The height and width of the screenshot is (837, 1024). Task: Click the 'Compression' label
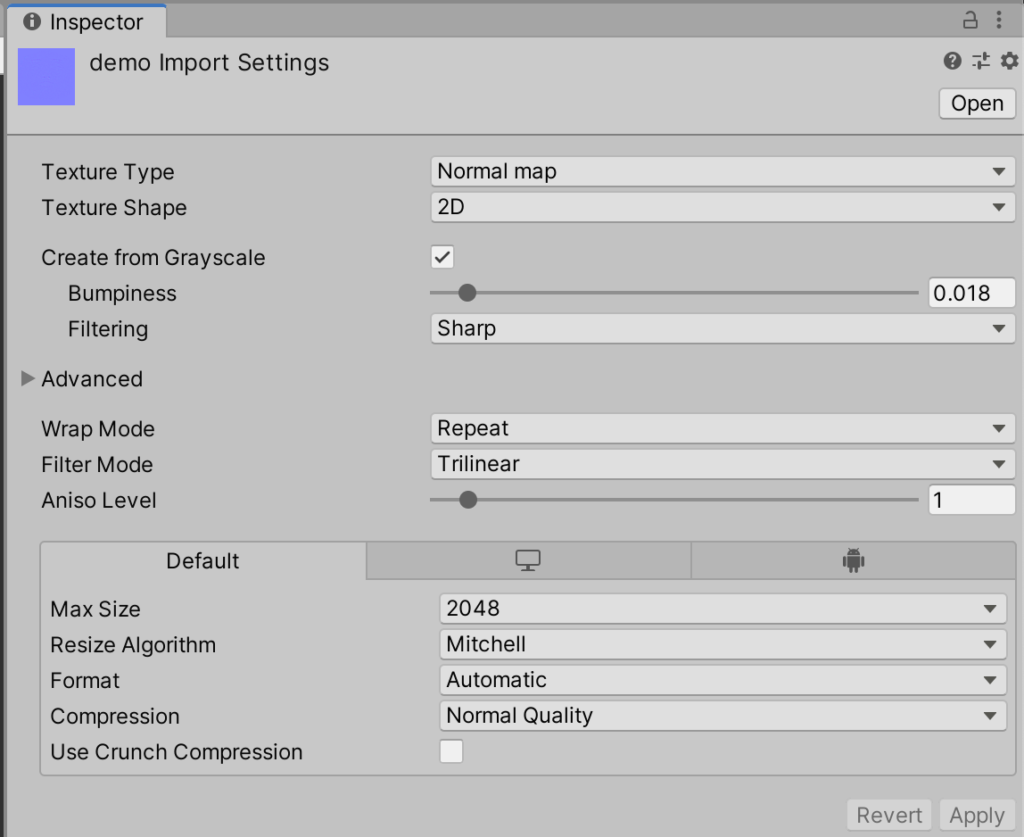point(115,717)
